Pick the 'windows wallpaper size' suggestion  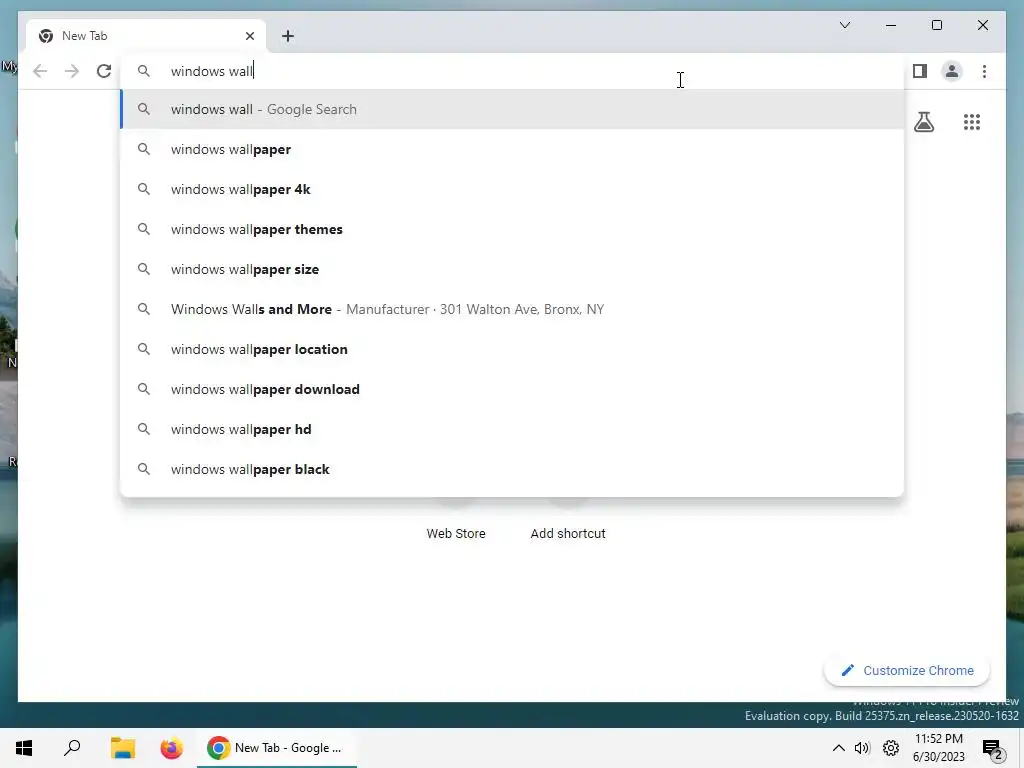[x=512, y=269]
